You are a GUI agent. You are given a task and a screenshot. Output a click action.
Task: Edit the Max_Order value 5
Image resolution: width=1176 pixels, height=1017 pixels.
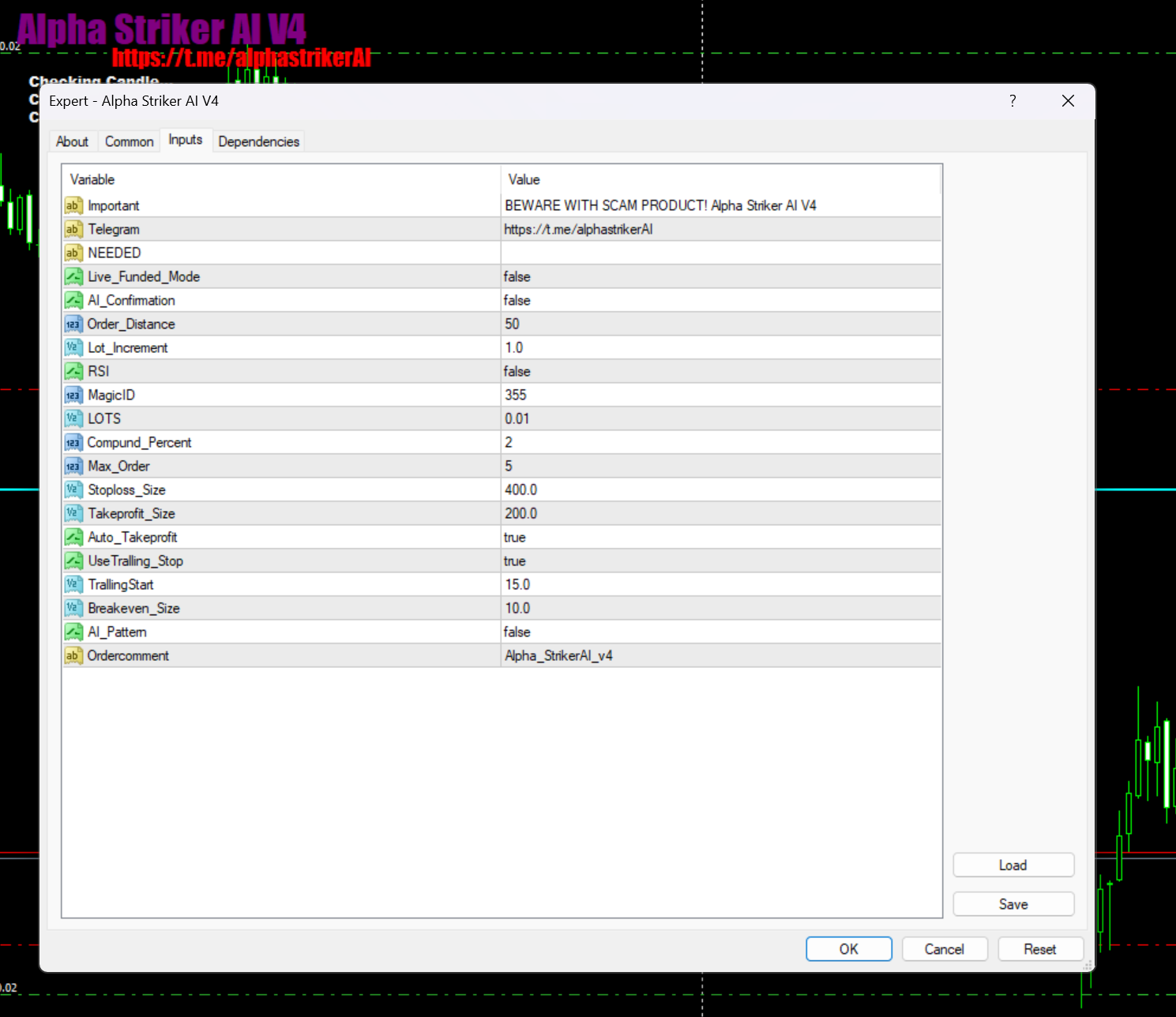click(721, 466)
